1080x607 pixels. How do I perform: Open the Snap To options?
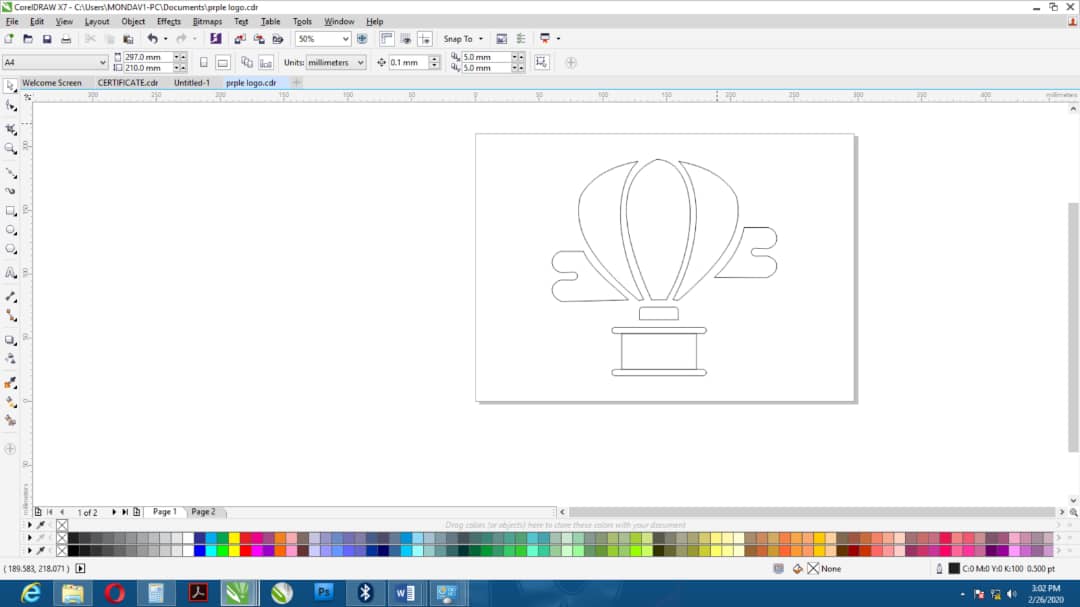tap(463, 39)
